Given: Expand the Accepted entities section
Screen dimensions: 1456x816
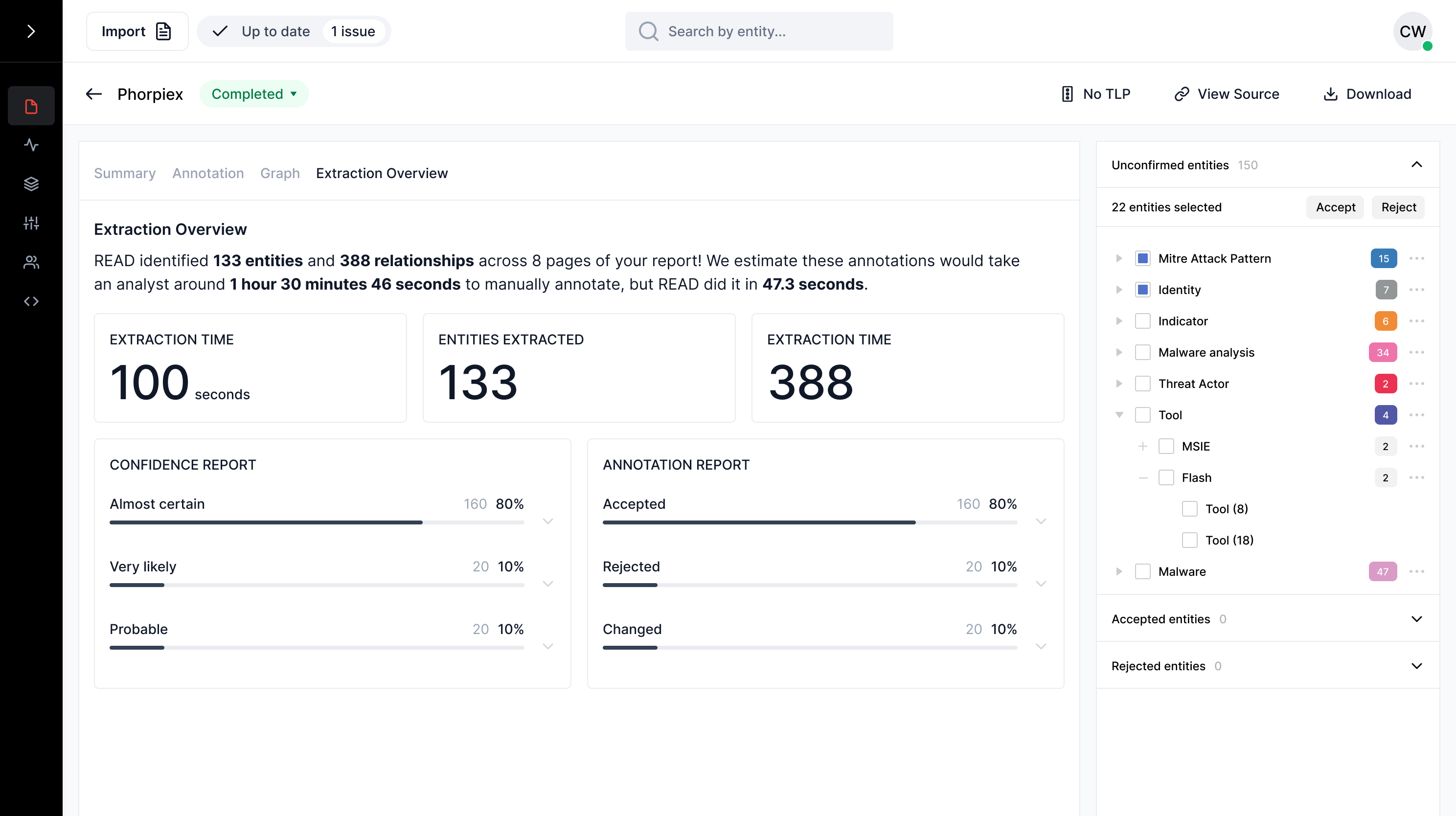Looking at the screenshot, I should [x=1416, y=619].
